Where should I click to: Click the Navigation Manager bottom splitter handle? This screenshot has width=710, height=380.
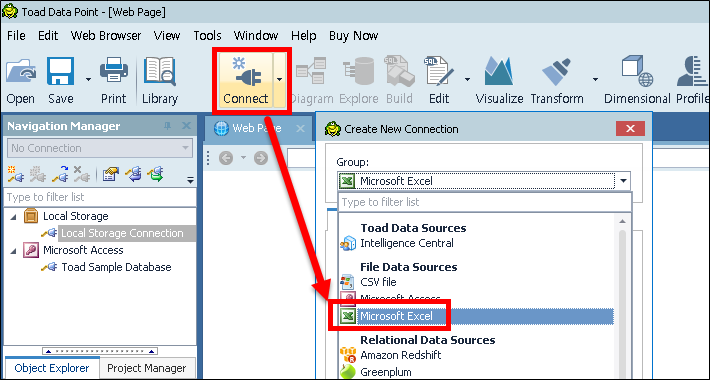coord(100,351)
